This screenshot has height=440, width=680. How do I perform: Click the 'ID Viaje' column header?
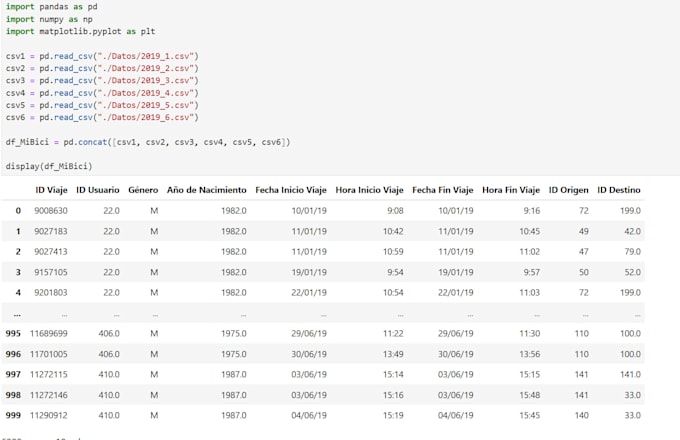pos(51,190)
